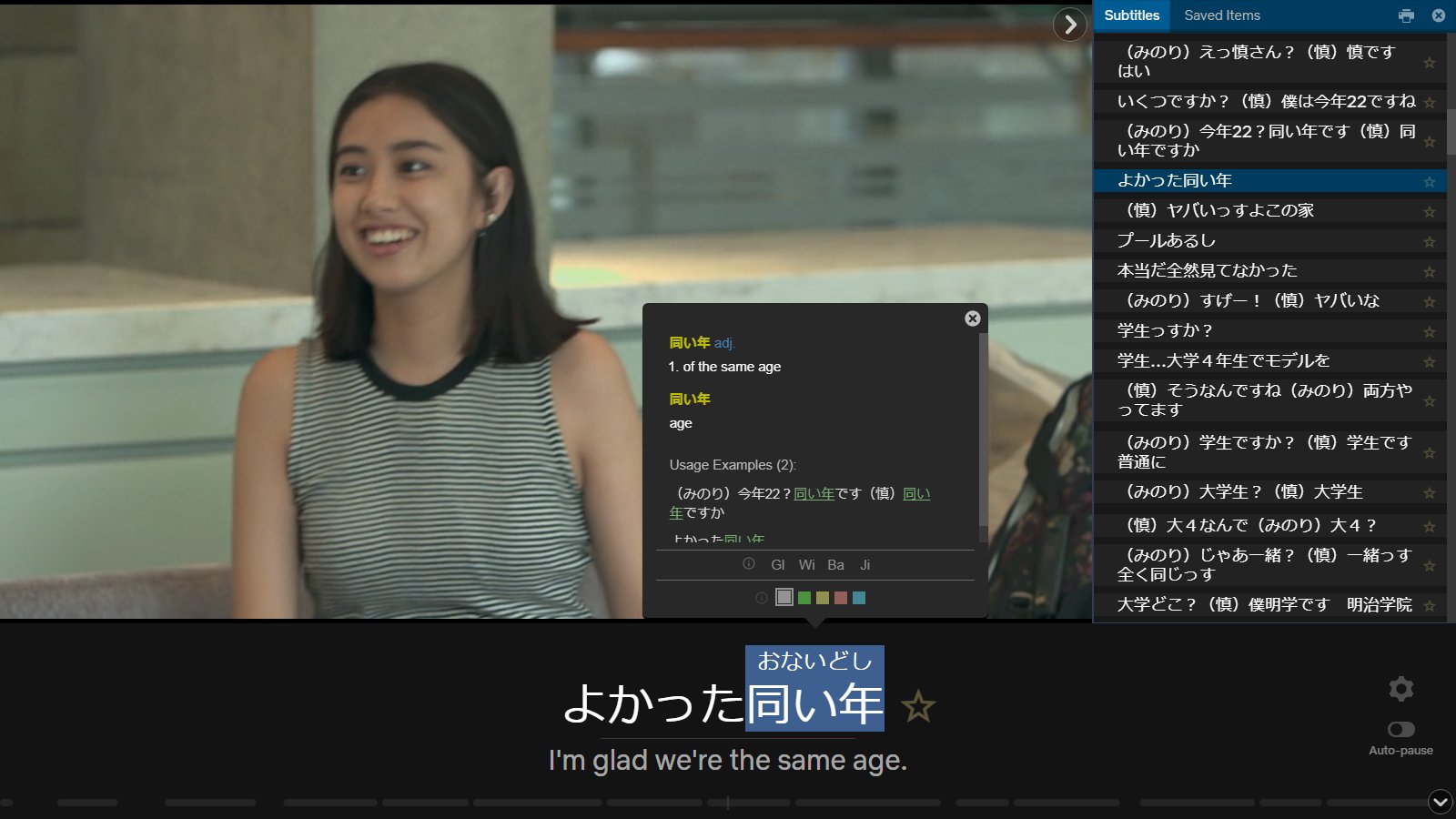1456x819 pixels.
Task: Click the print subtitles icon
Action: [x=1406, y=15]
